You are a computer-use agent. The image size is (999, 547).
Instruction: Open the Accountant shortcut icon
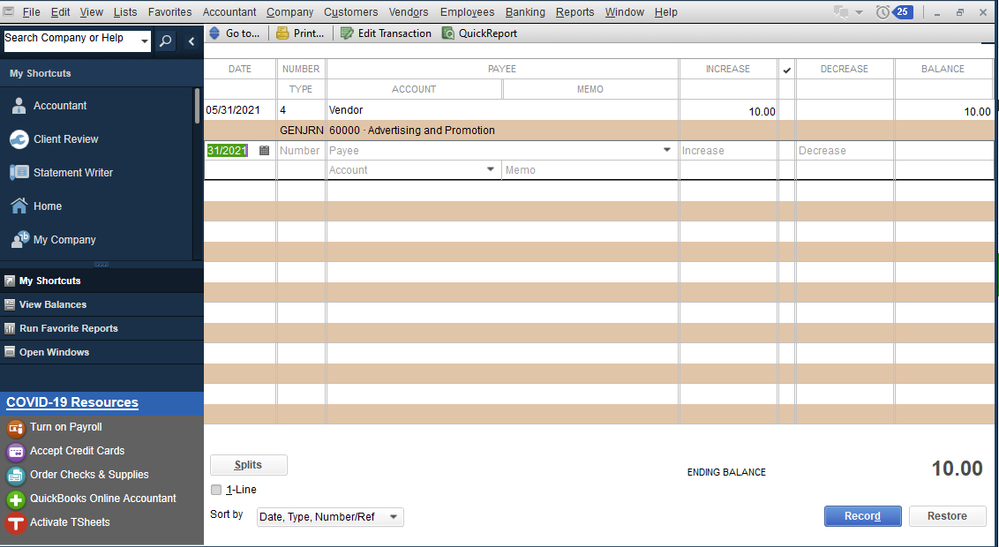[18, 106]
